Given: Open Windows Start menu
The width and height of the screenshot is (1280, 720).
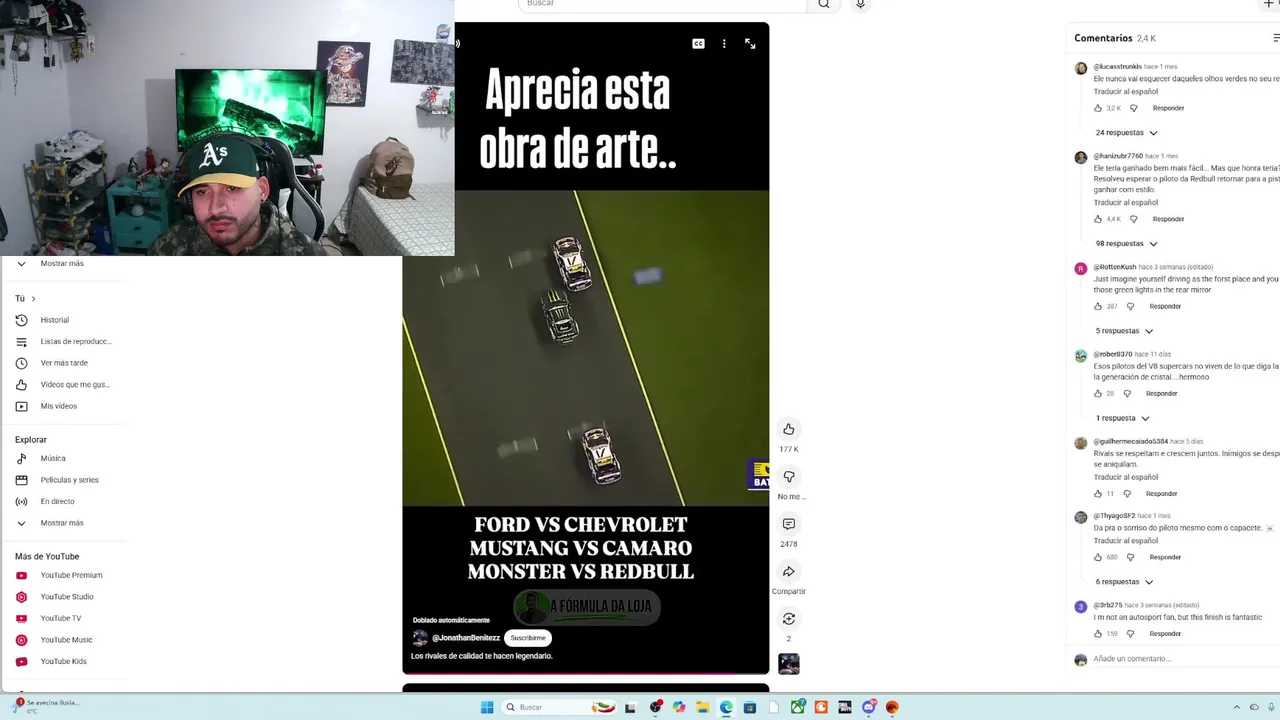Looking at the screenshot, I should [x=487, y=707].
